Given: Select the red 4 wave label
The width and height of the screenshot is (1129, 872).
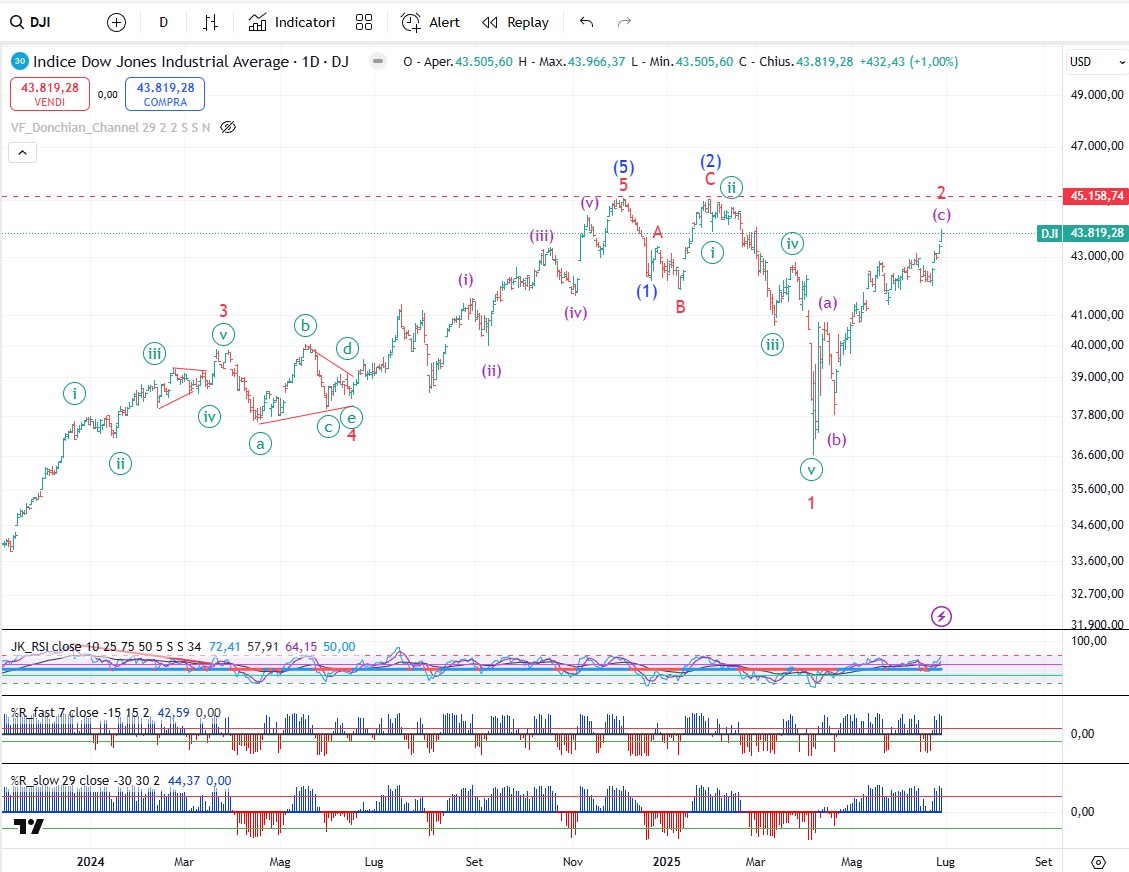Looking at the screenshot, I should (x=351, y=435).
